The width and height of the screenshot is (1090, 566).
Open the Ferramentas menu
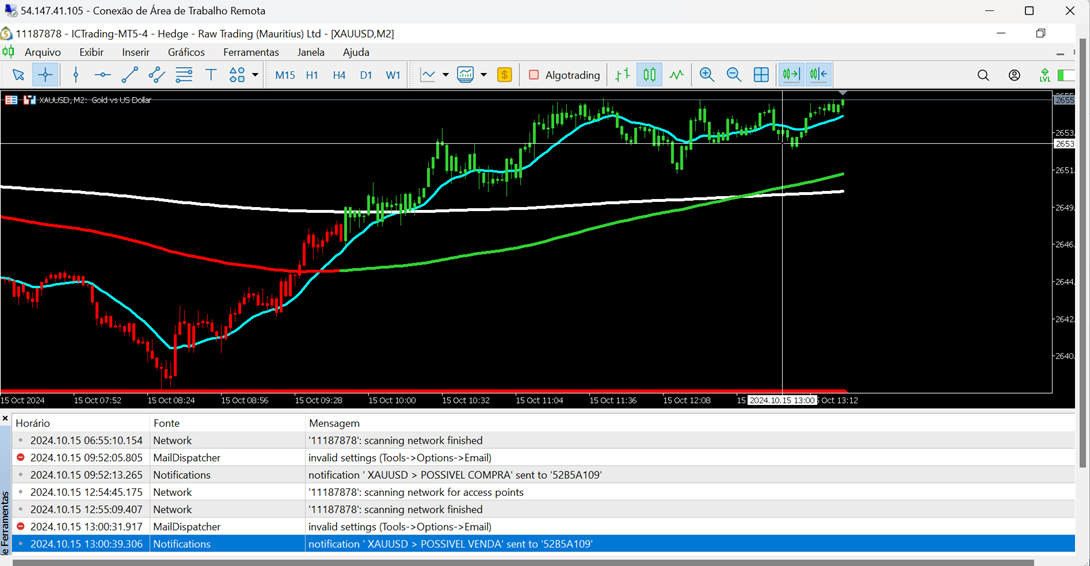[x=251, y=52]
